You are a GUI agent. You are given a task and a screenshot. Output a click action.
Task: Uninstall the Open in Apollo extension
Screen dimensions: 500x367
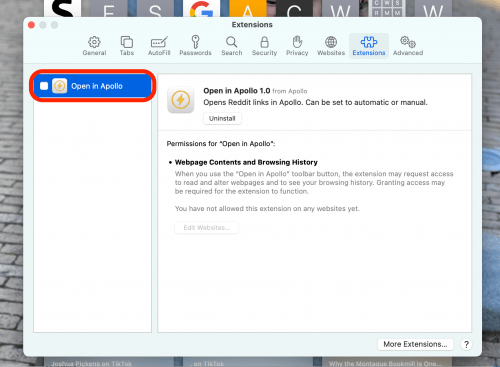(x=222, y=118)
